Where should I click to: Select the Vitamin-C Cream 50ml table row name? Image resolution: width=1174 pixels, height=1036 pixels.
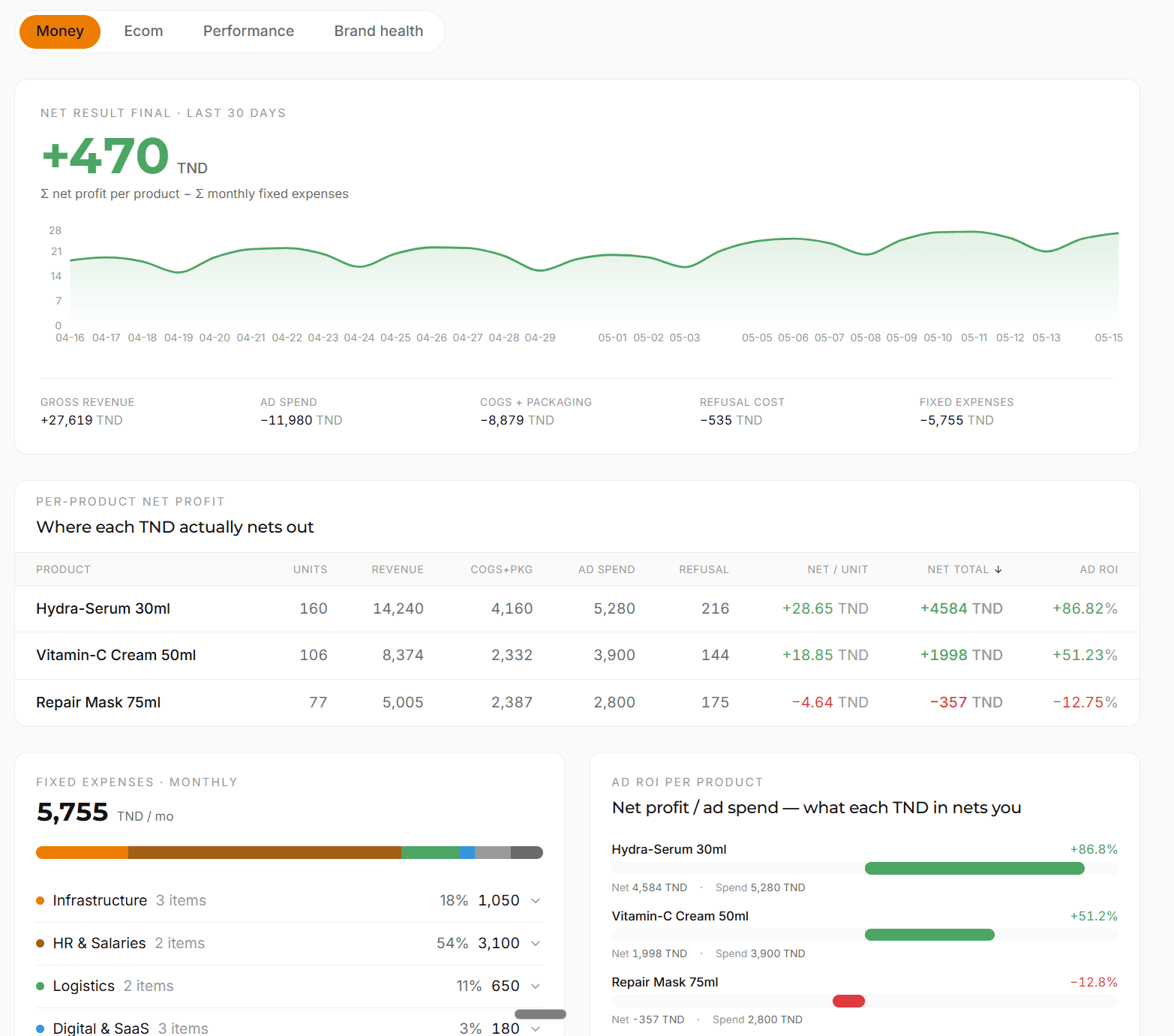[x=116, y=655]
